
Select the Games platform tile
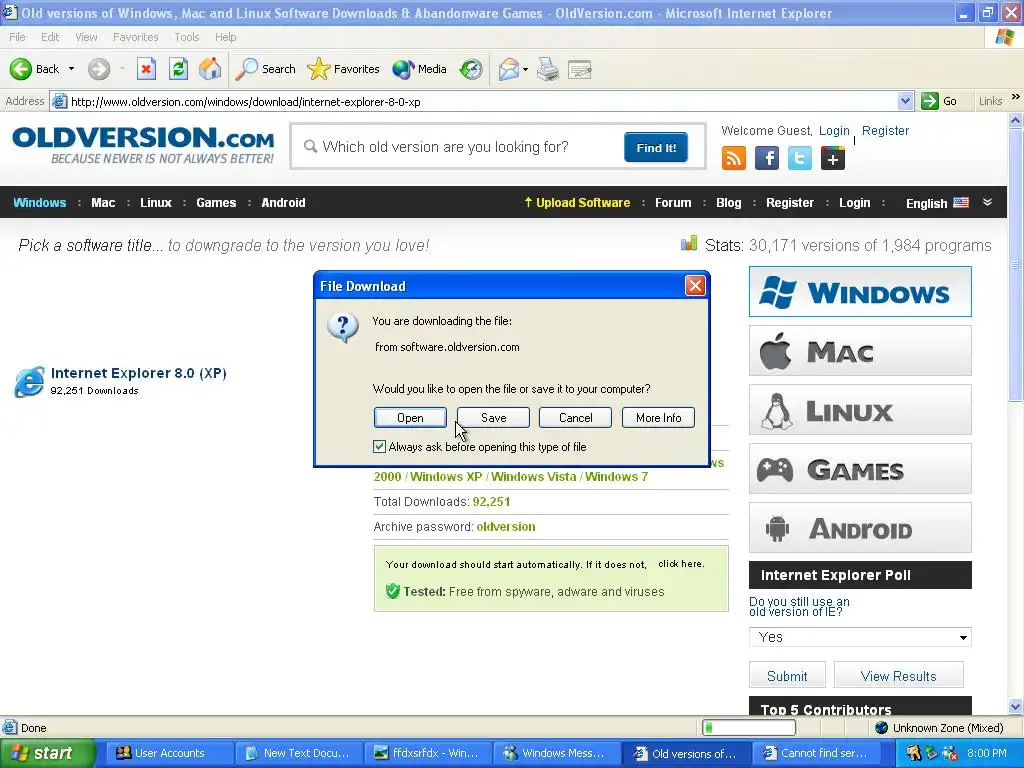coord(860,468)
